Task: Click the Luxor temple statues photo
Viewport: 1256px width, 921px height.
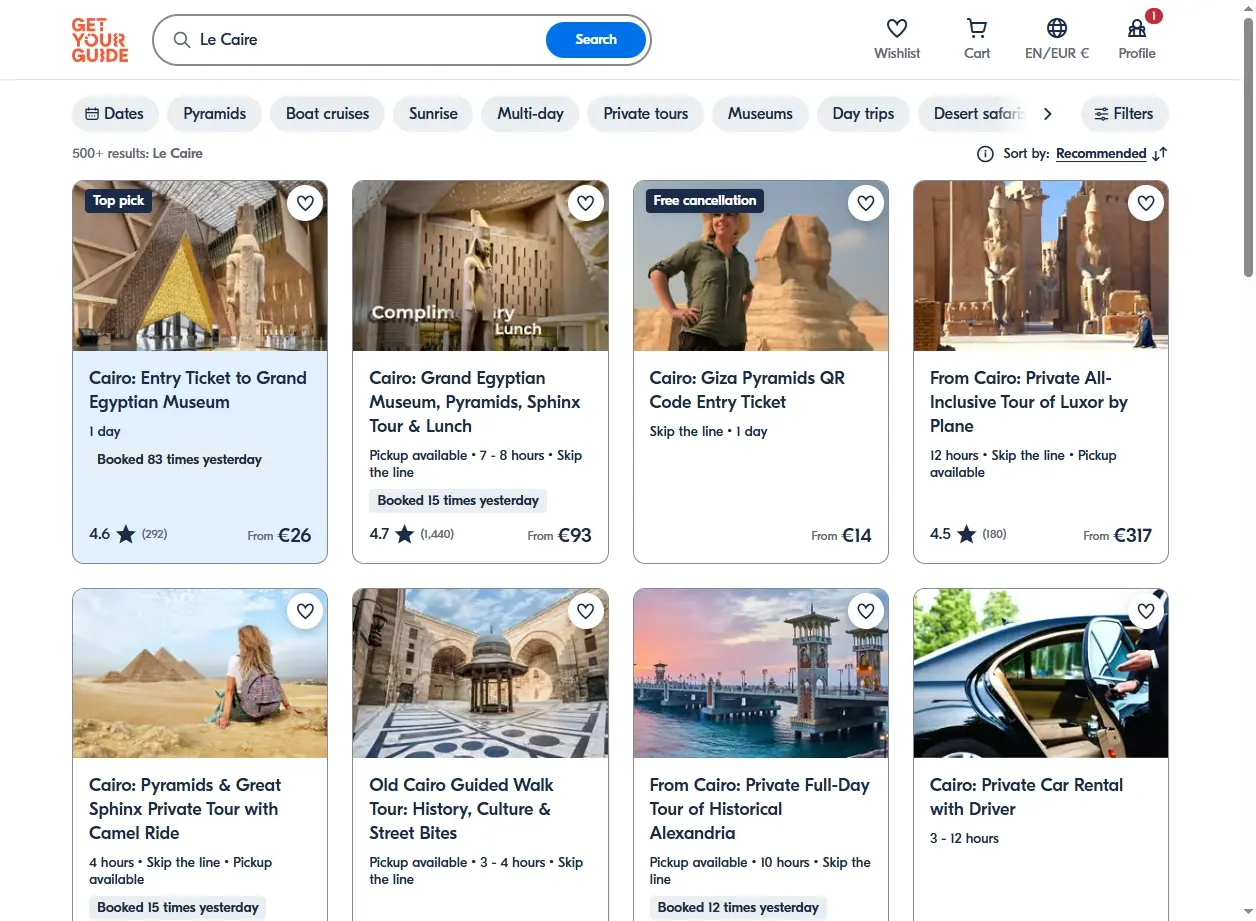Action: (x=1040, y=266)
